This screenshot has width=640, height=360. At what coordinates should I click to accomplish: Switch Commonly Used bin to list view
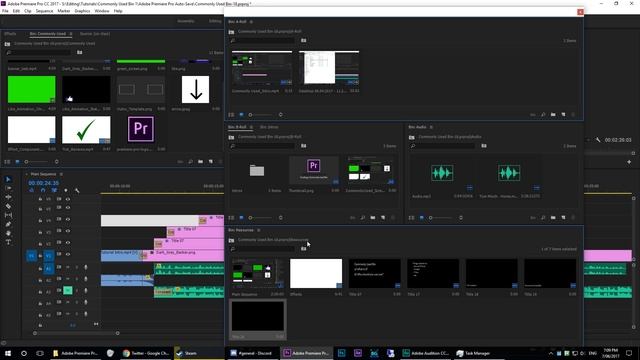[7, 162]
